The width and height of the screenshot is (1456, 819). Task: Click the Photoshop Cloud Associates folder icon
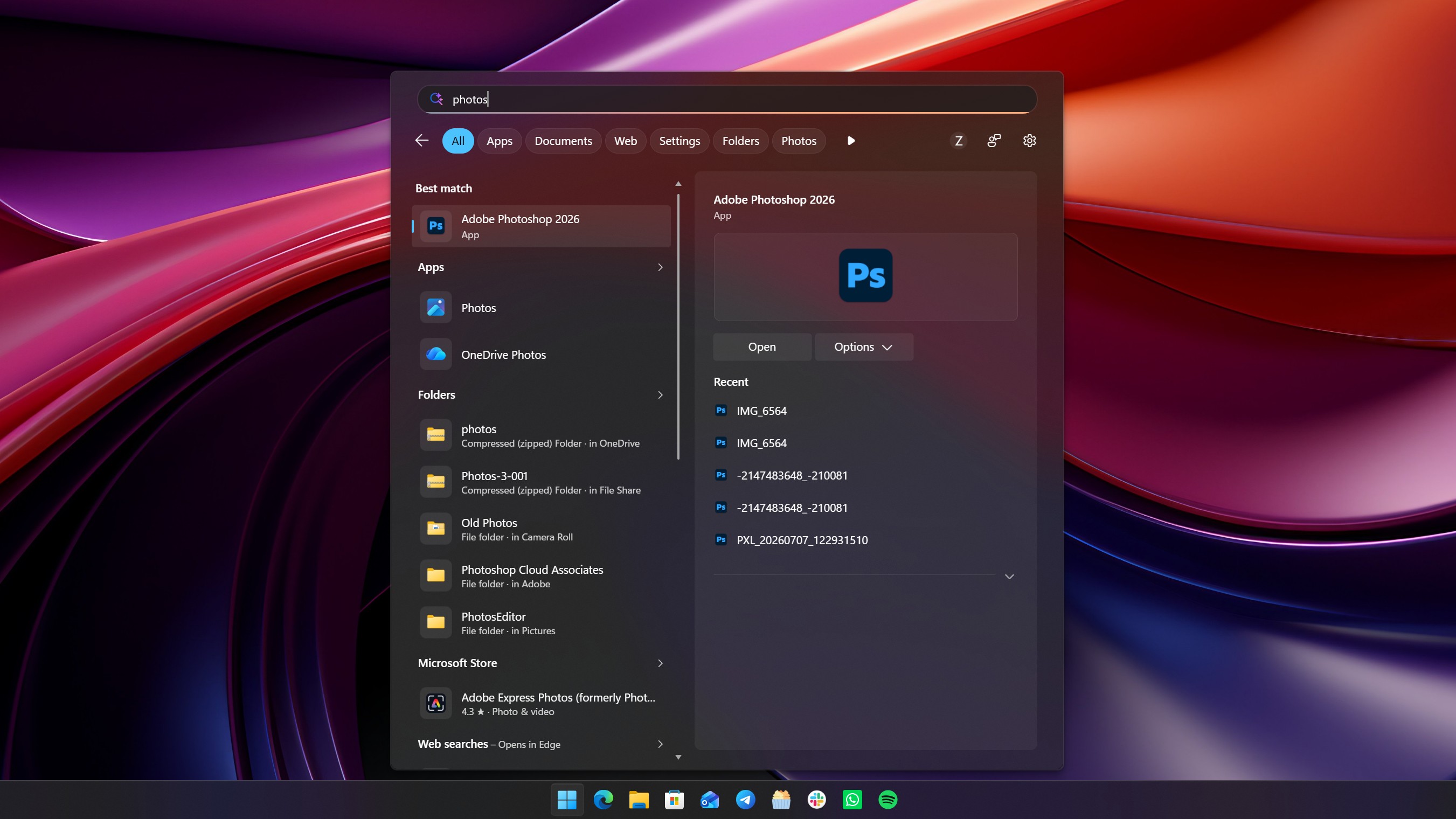[x=435, y=575]
